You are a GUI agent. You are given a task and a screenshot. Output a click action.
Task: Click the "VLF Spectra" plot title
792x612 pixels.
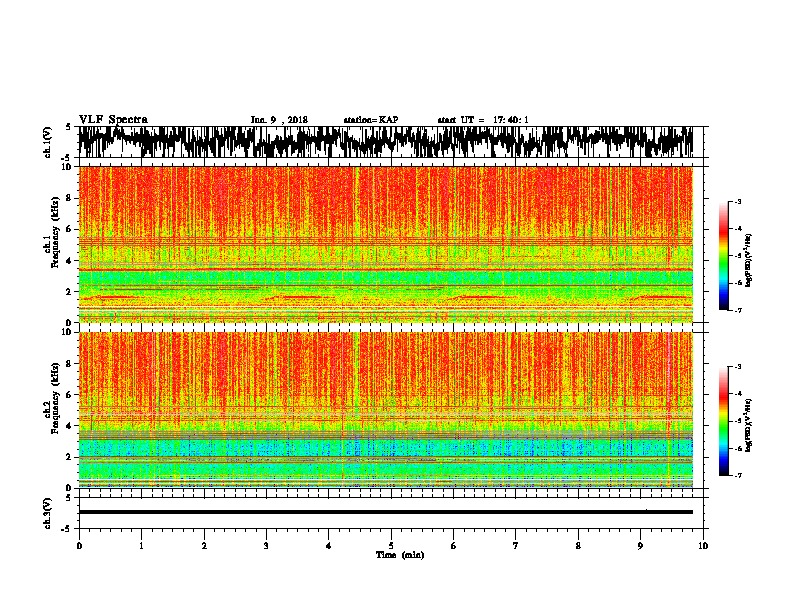[113, 120]
